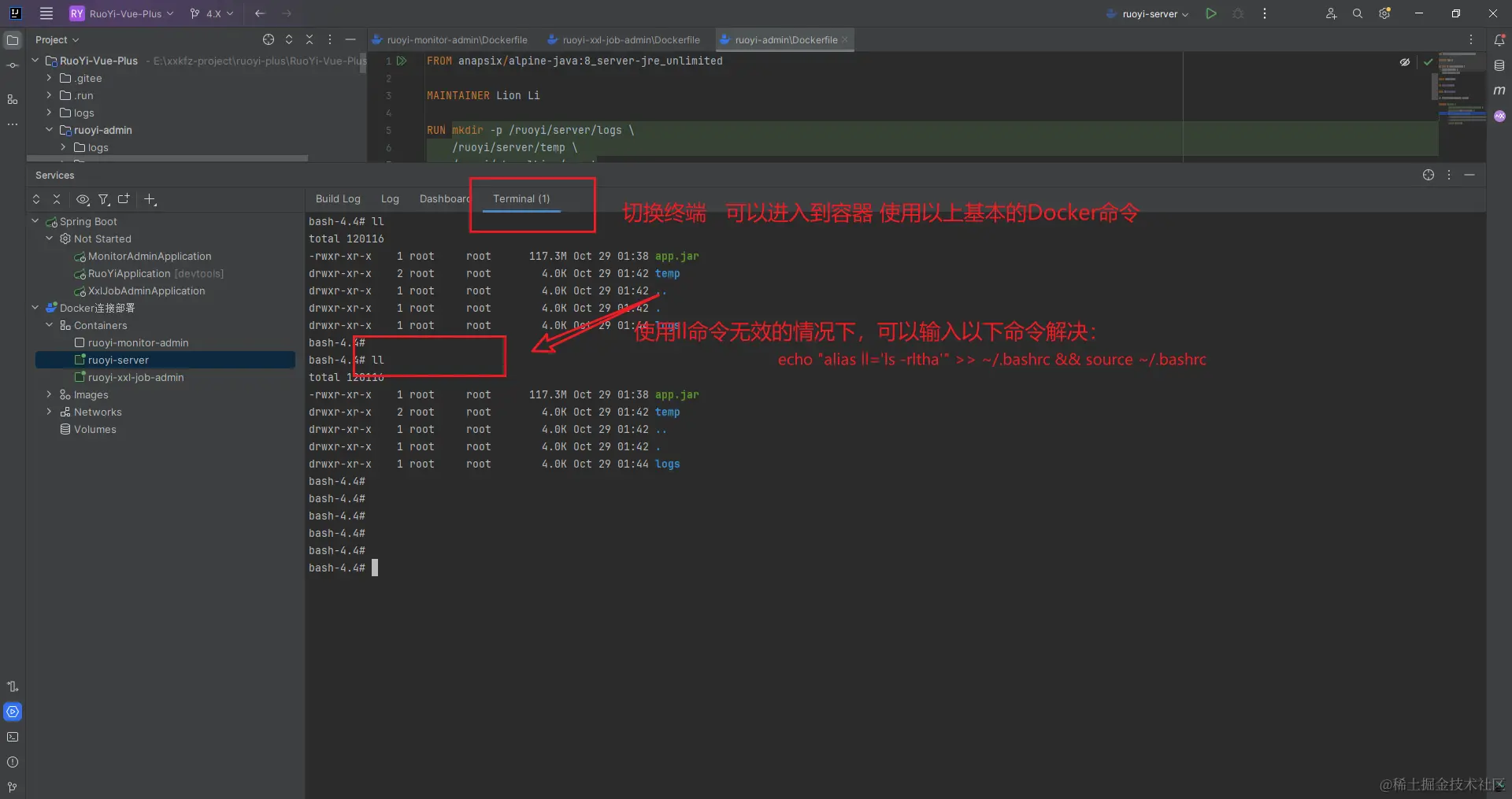The image size is (1512, 799).
Task: Open the Terminal tool window icon
Action: 13,737
